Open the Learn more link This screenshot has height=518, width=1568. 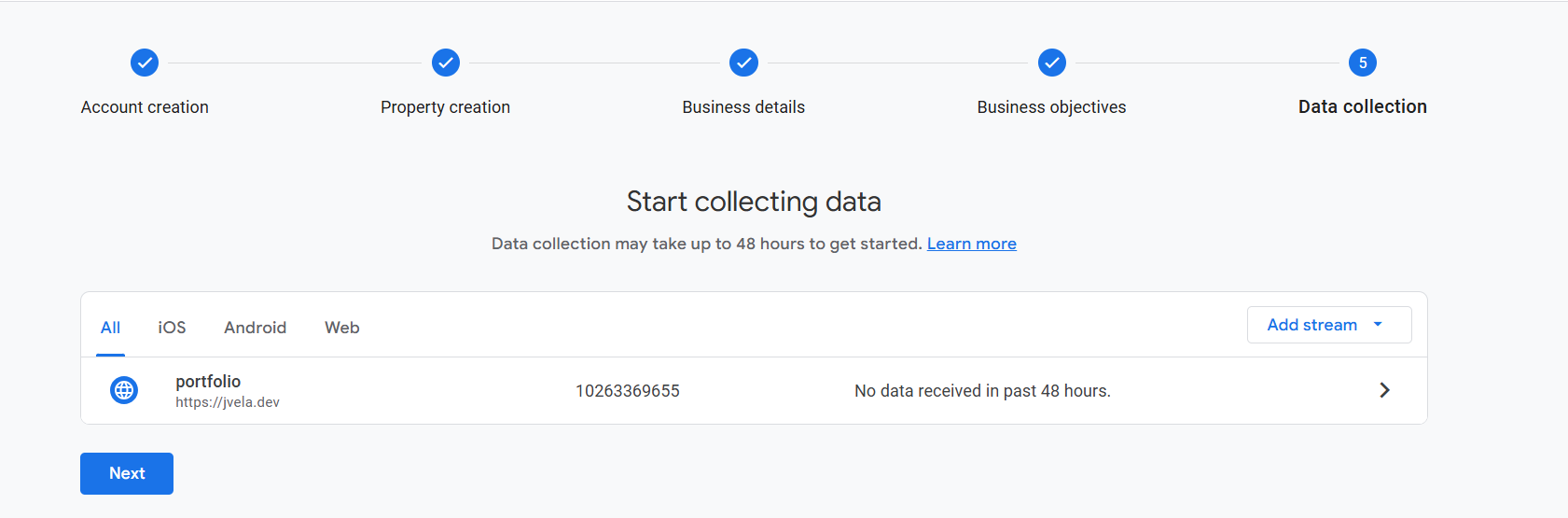click(972, 244)
